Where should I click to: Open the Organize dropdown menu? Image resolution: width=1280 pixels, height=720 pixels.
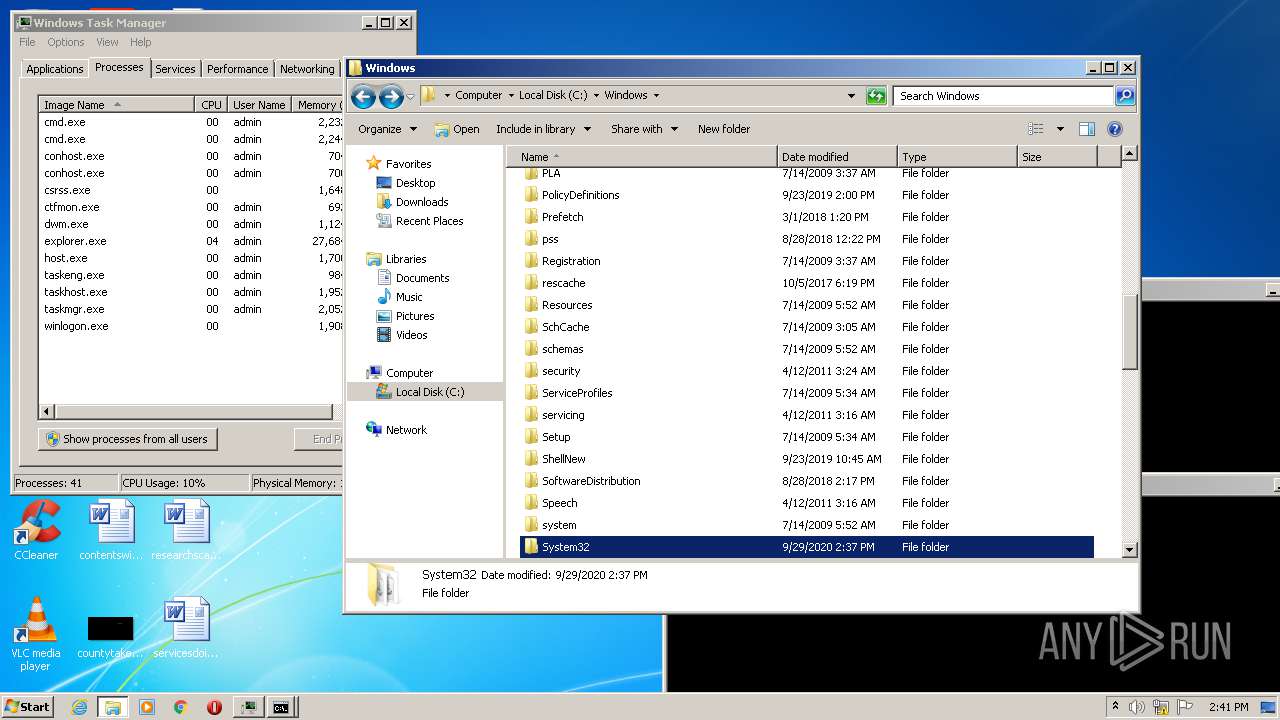(387, 129)
